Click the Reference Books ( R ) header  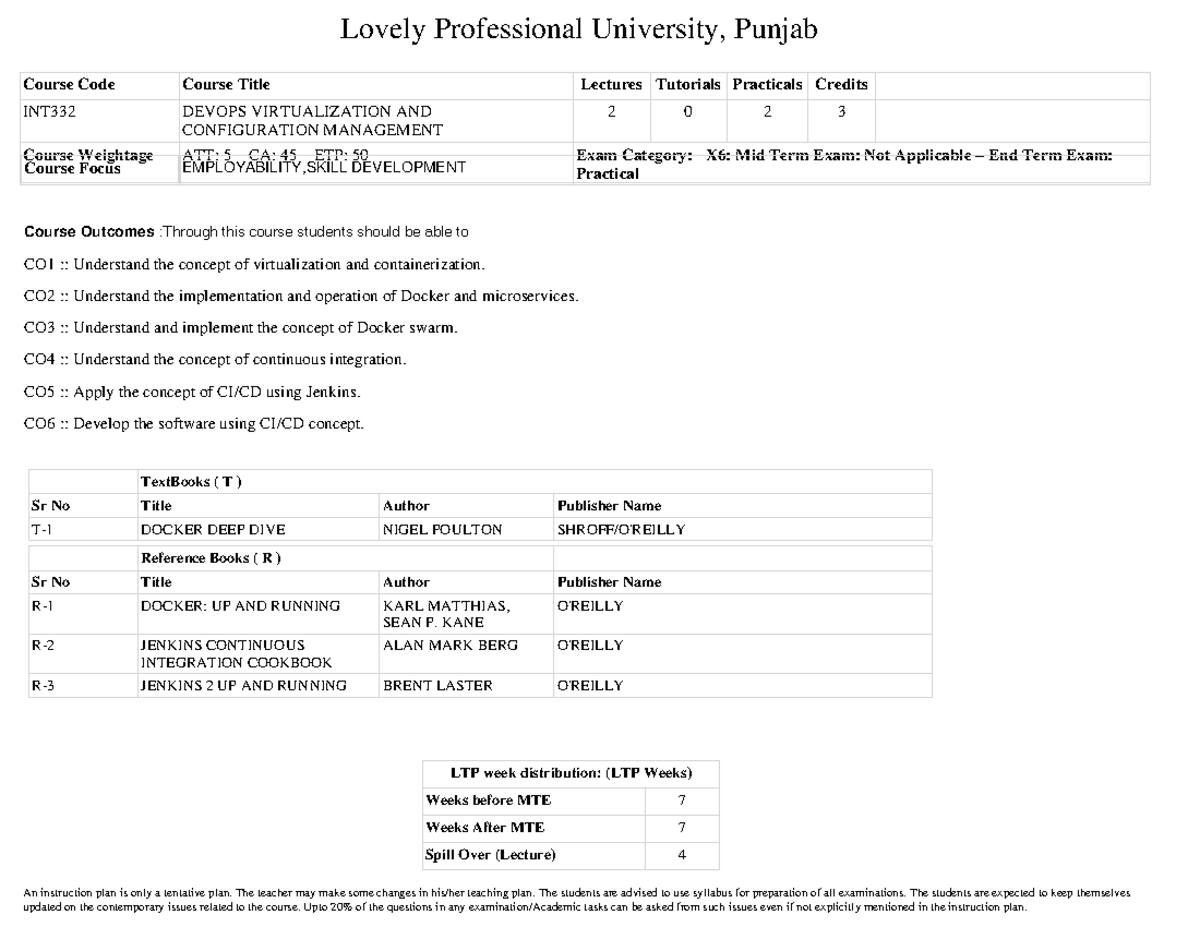click(x=210, y=558)
